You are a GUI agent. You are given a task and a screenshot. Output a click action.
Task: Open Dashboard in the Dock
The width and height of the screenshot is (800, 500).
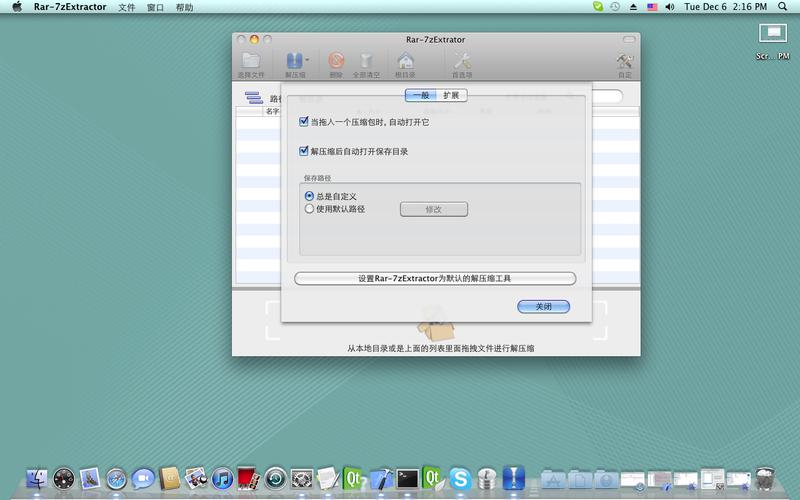coord(64,479)
